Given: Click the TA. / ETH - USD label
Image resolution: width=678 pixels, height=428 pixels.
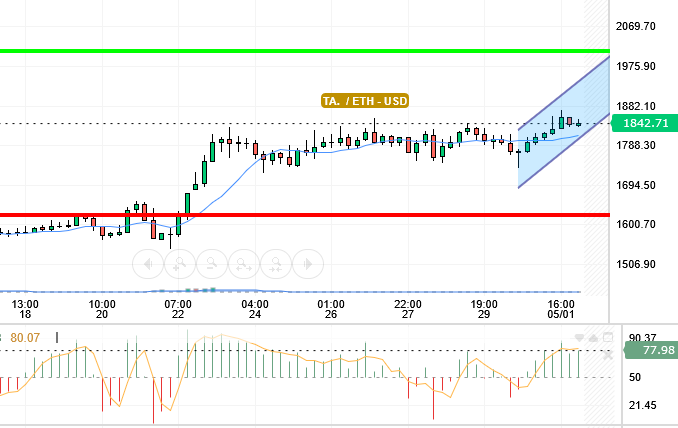Looking at the screenshot, I should pos(365,101).
